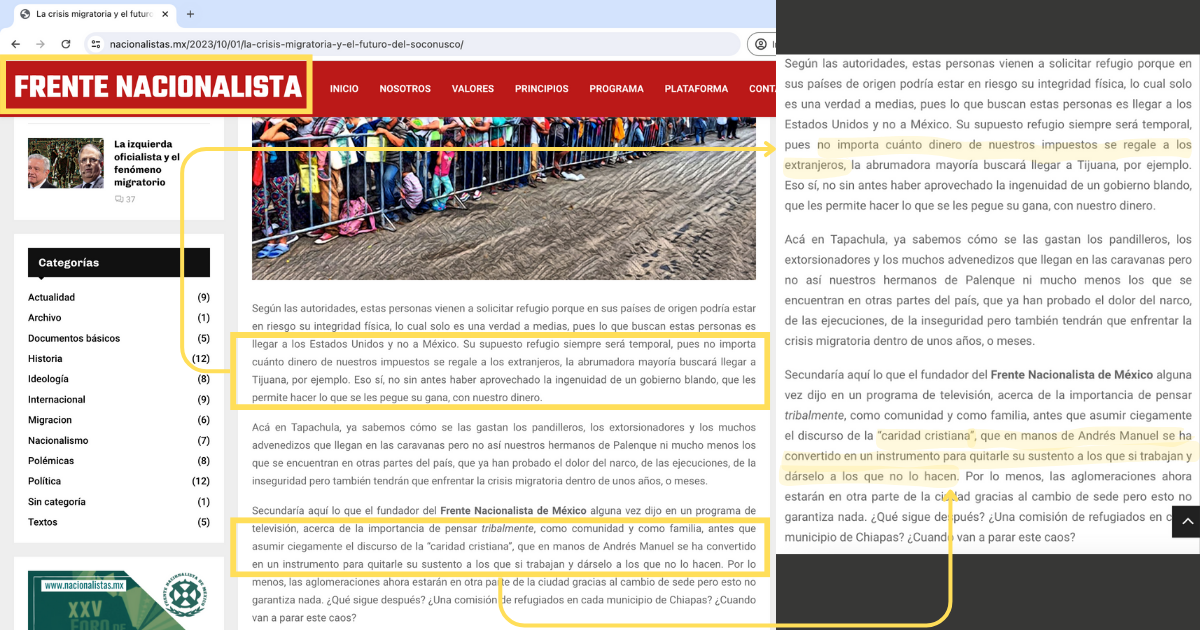Image resolution: width=1200 pixels, height=630 pixels.
Task: Click the Chrome profile avatar icon
Action: coord(762,44)
